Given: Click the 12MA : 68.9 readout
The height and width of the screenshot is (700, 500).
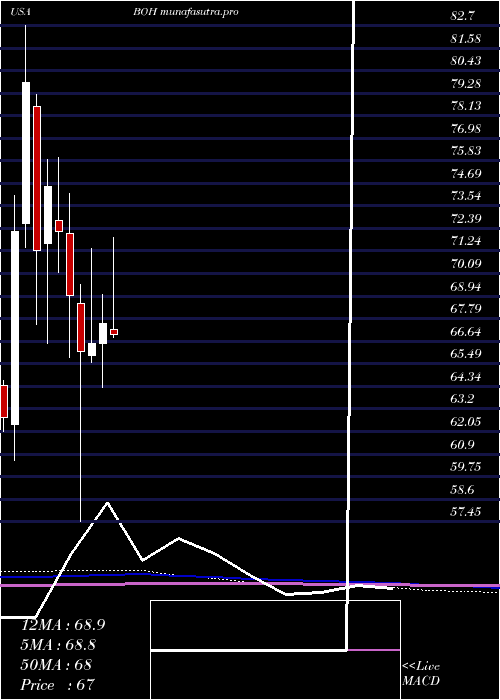Looking at the screenshot, I should point(63,625).
